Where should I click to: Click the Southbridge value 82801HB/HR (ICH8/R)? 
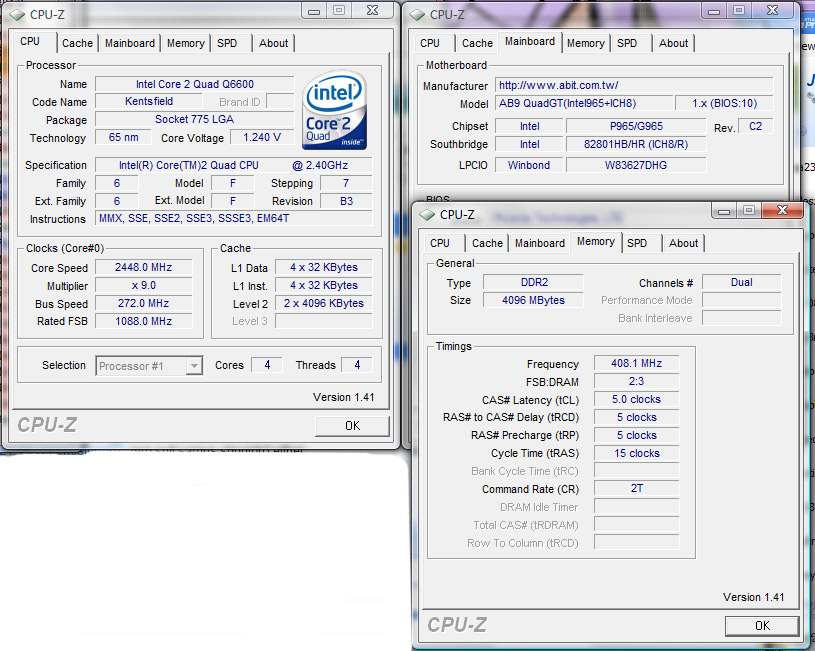click(636, 145)
